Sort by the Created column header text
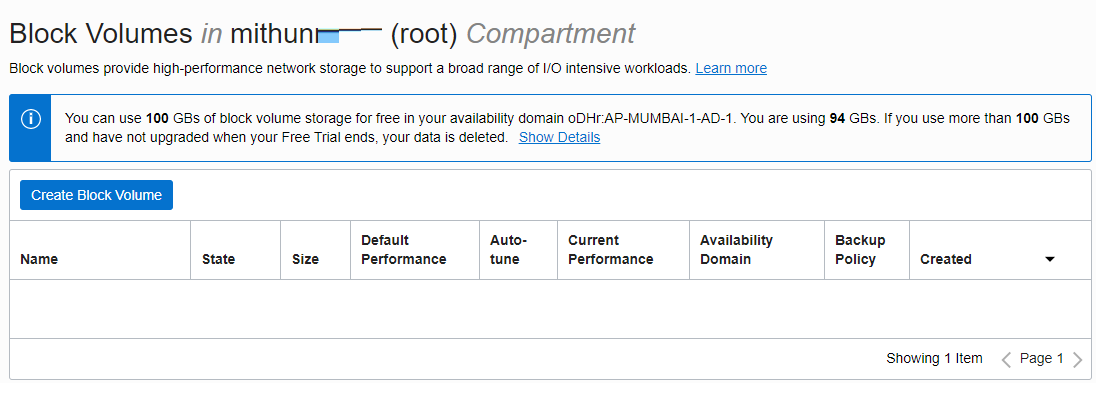1096x393 pixels. click(946, 259)
